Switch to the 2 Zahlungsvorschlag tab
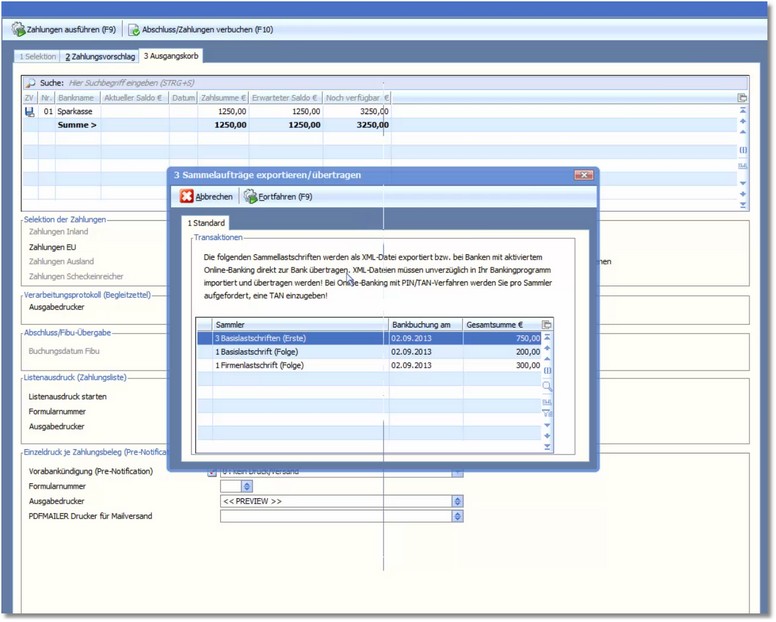776x622 pixels. (x=101, y=56)
